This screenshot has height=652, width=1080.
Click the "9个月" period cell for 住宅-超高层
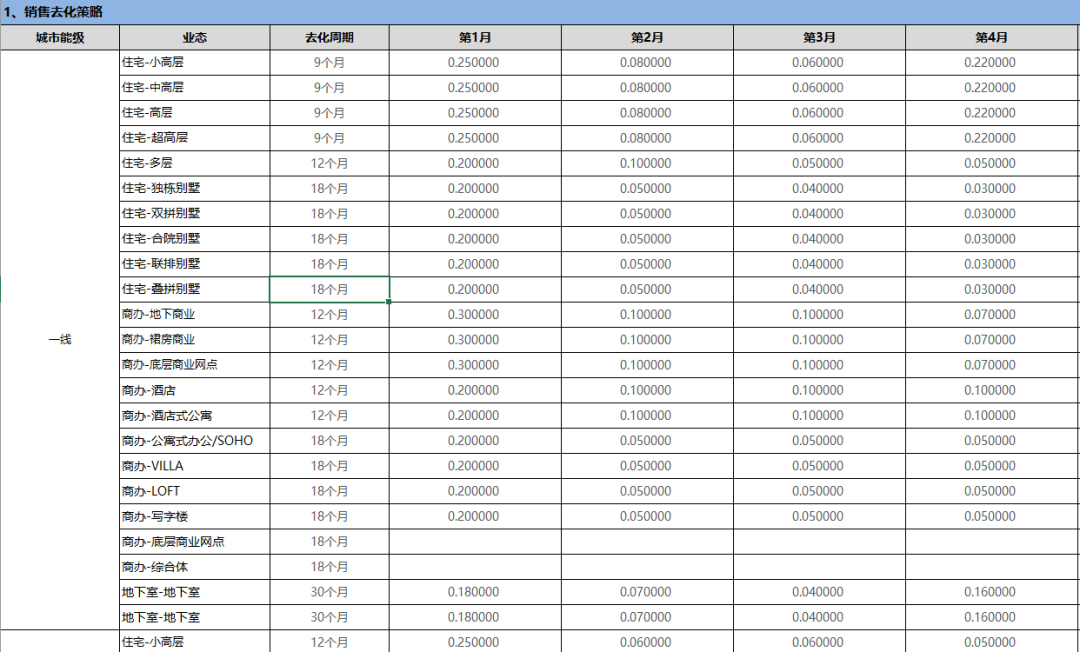(x=329, y=138)
